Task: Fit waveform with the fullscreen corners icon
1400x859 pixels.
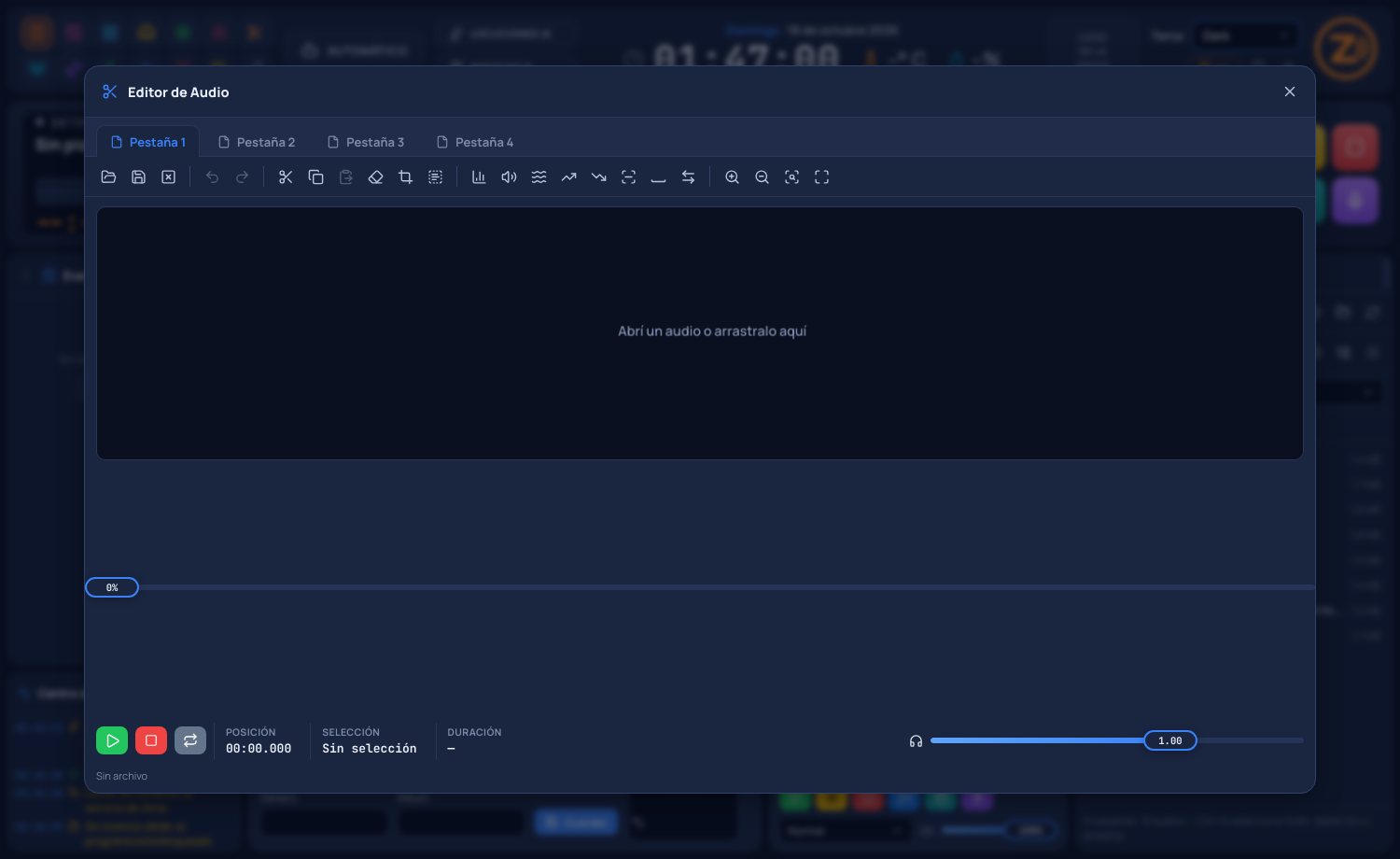Action: (x=821, y=177)
